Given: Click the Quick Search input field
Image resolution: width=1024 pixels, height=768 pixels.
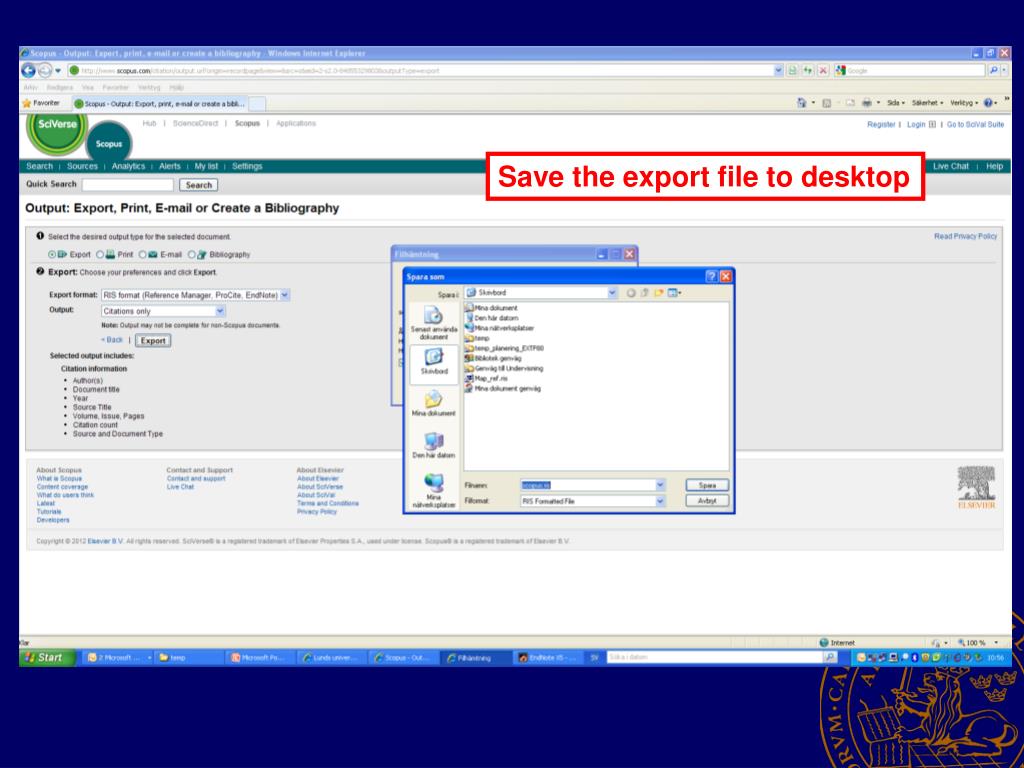Looking at the screenshot, I should coord(127,185).
